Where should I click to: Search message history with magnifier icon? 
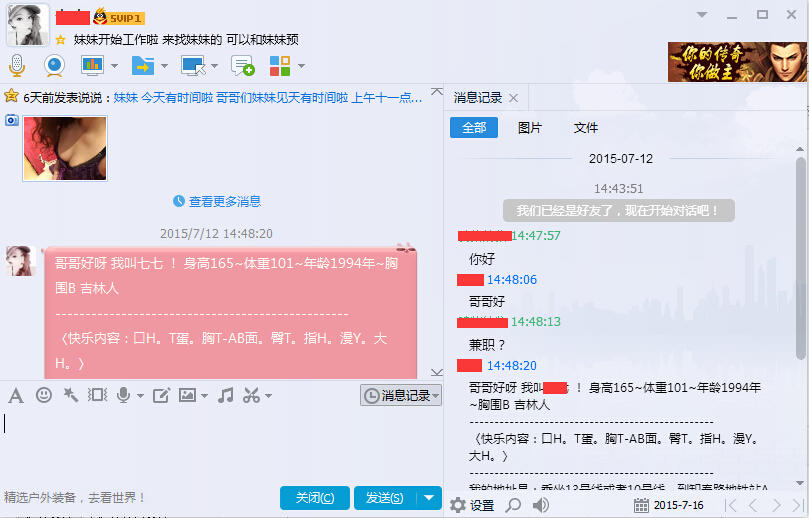tap(513, 505)
